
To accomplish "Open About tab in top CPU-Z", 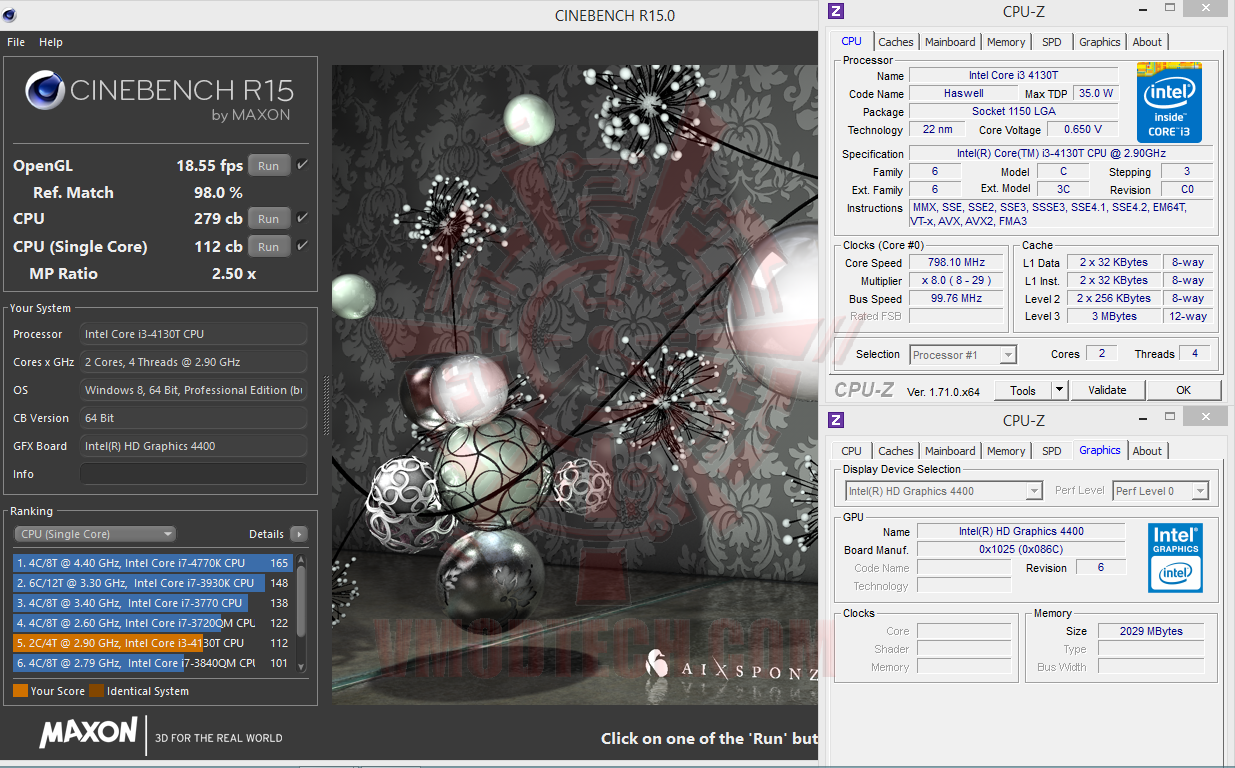I will point(1147,42).
